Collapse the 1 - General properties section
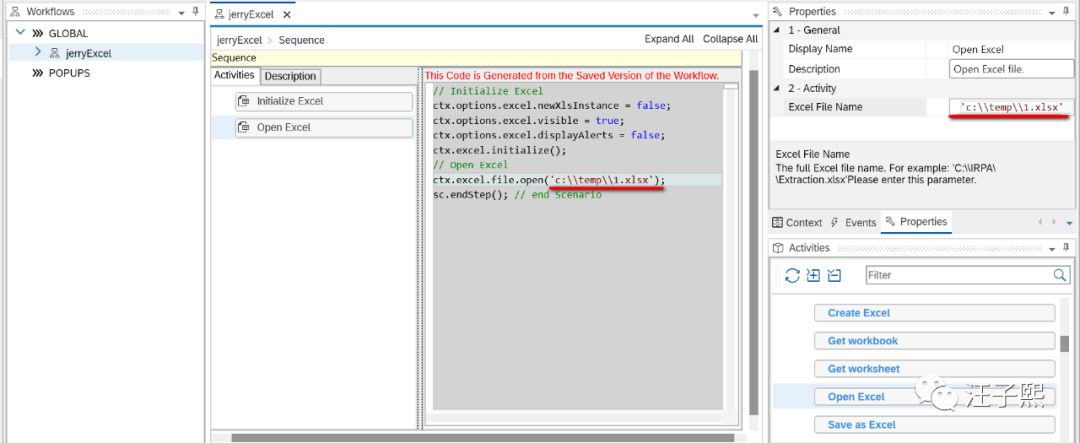 point(779,30)
